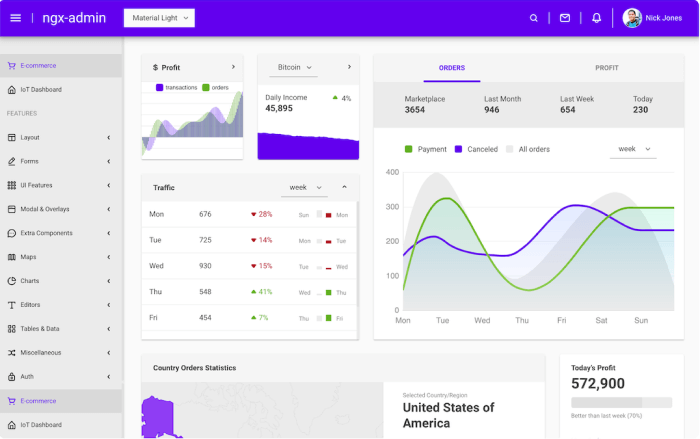700x439 pixels.
Task: Expand the UI Features menu chevron
Action: [108, 185]
